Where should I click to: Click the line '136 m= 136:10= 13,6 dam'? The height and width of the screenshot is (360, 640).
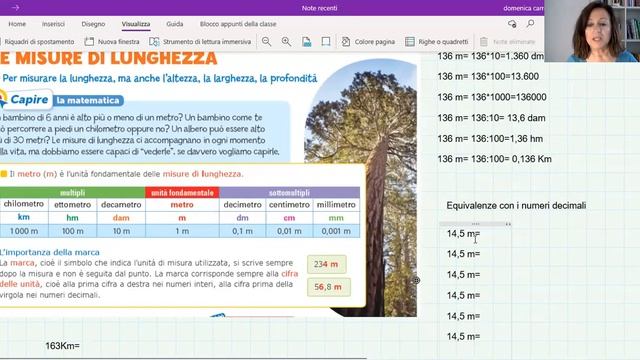pyautogui.click(x=491, y=118)
